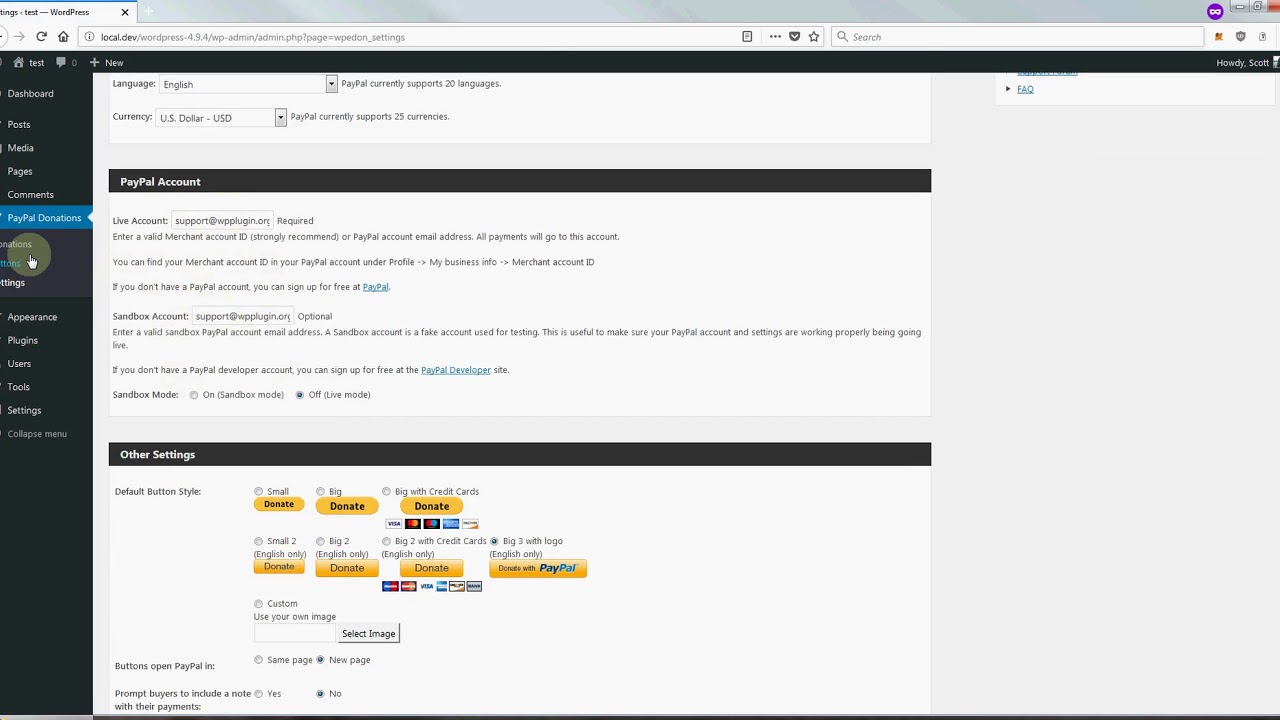Click the browser Search box
Image resolution: width=1280 pixels, height=720 pixels.
click(x=1017, y=37)
